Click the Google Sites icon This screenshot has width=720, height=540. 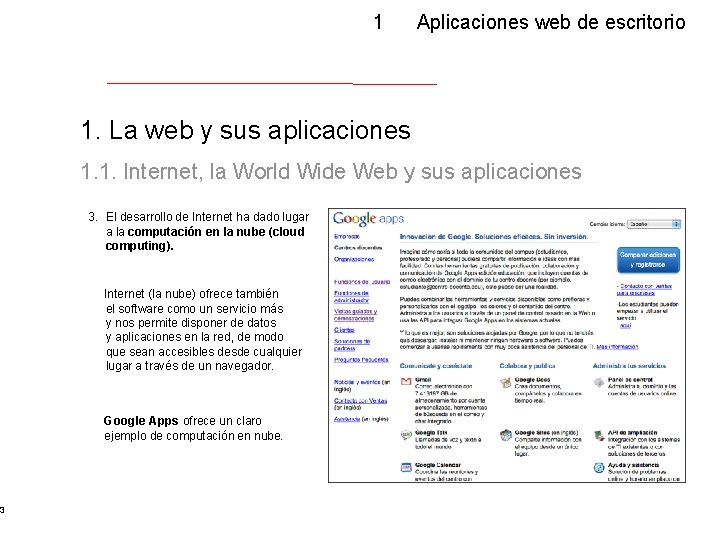coord(506,435)
